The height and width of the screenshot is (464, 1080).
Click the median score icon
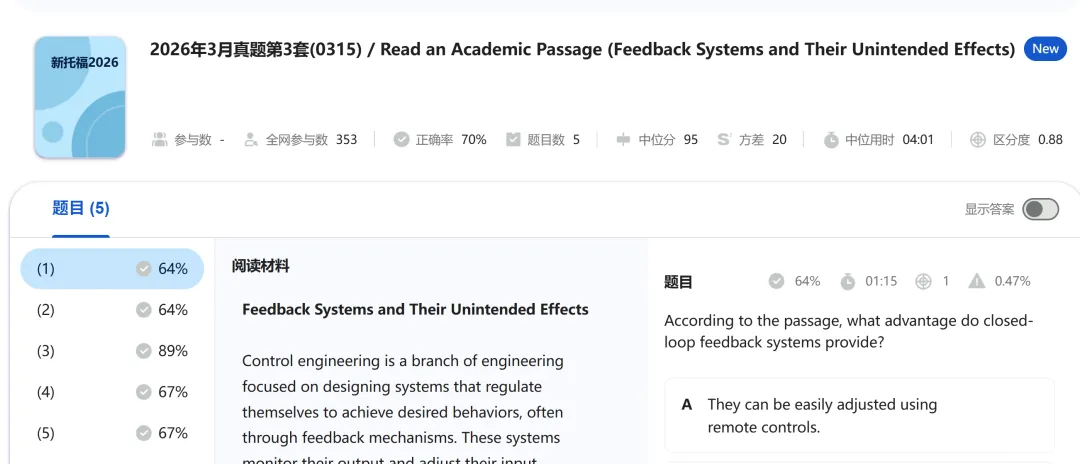point(624,140)
